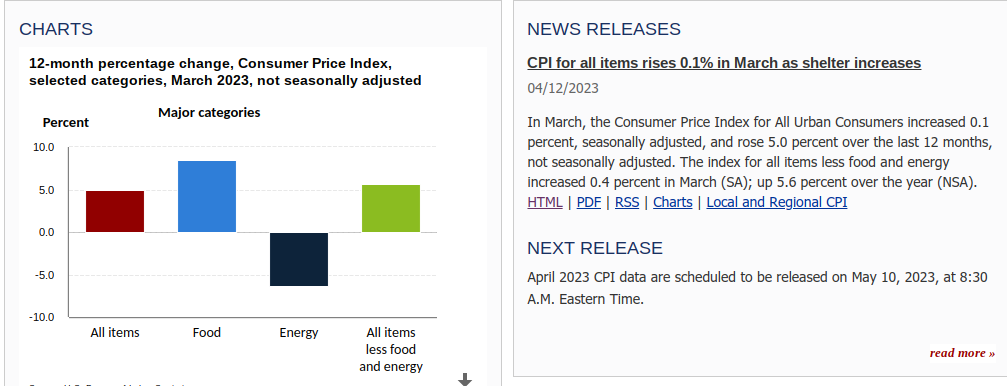1007x386 pixels.
Task: Select the green less food and energy bar
Action: point(391,209)
